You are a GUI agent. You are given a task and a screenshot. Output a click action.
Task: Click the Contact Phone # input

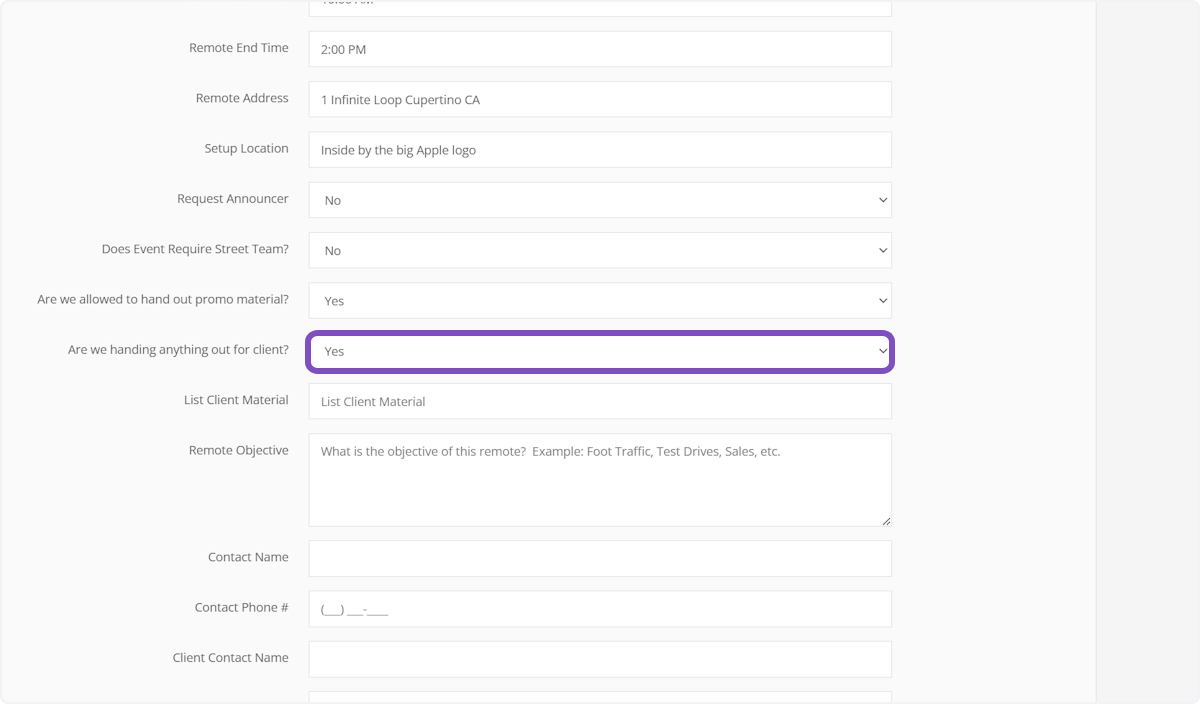tap(599, 609)
